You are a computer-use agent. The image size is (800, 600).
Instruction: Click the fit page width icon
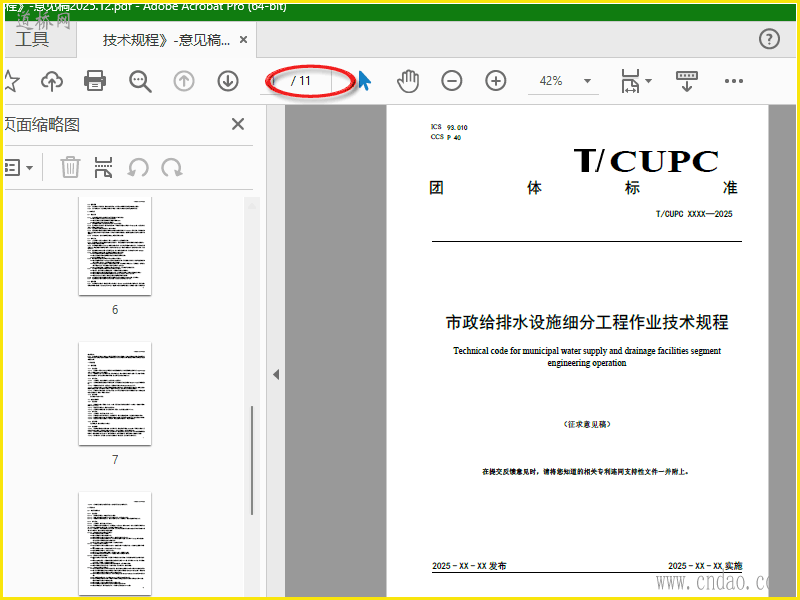[630, 81]
